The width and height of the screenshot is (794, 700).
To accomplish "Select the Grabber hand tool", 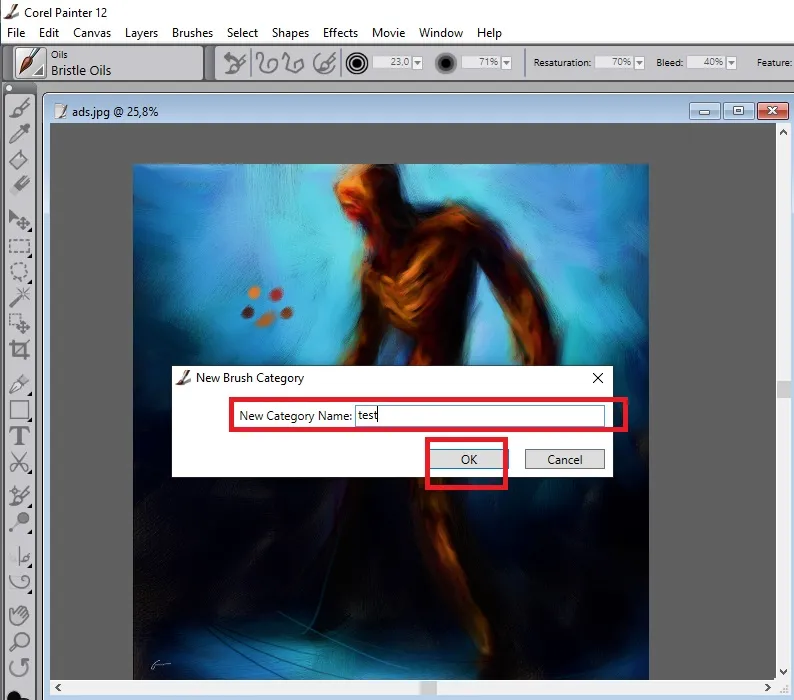I will coord(20,615).
